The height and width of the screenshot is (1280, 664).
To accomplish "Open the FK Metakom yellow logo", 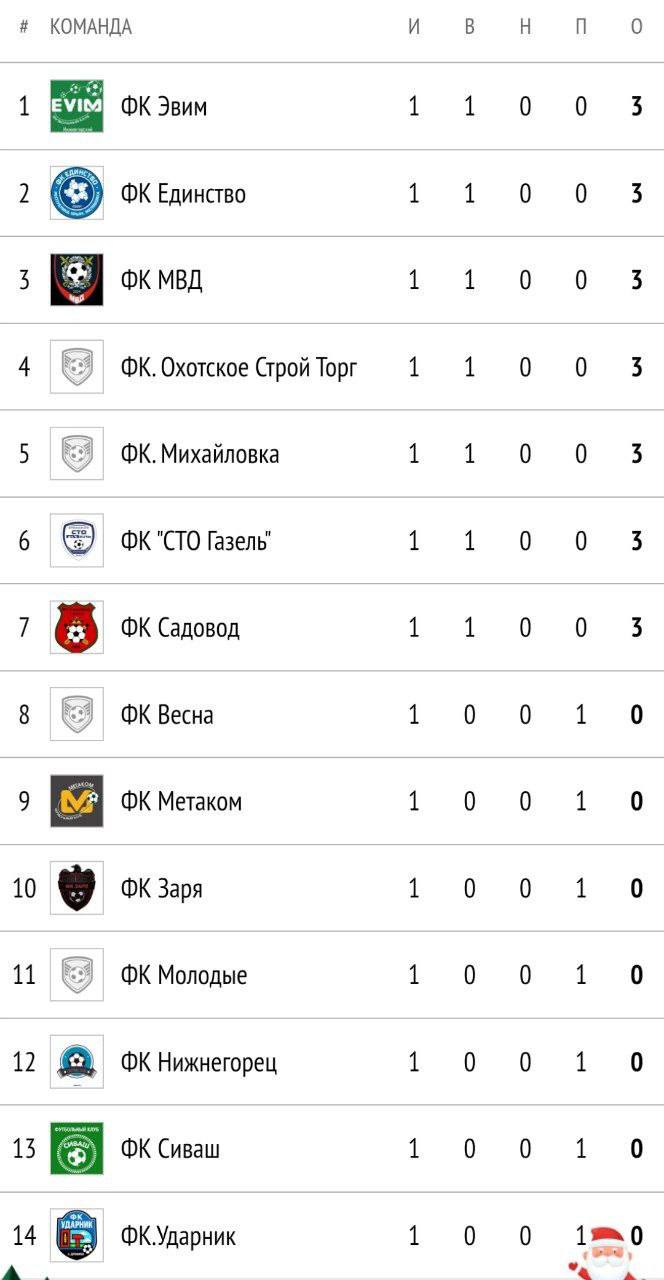I will click(x=77, y=801).
